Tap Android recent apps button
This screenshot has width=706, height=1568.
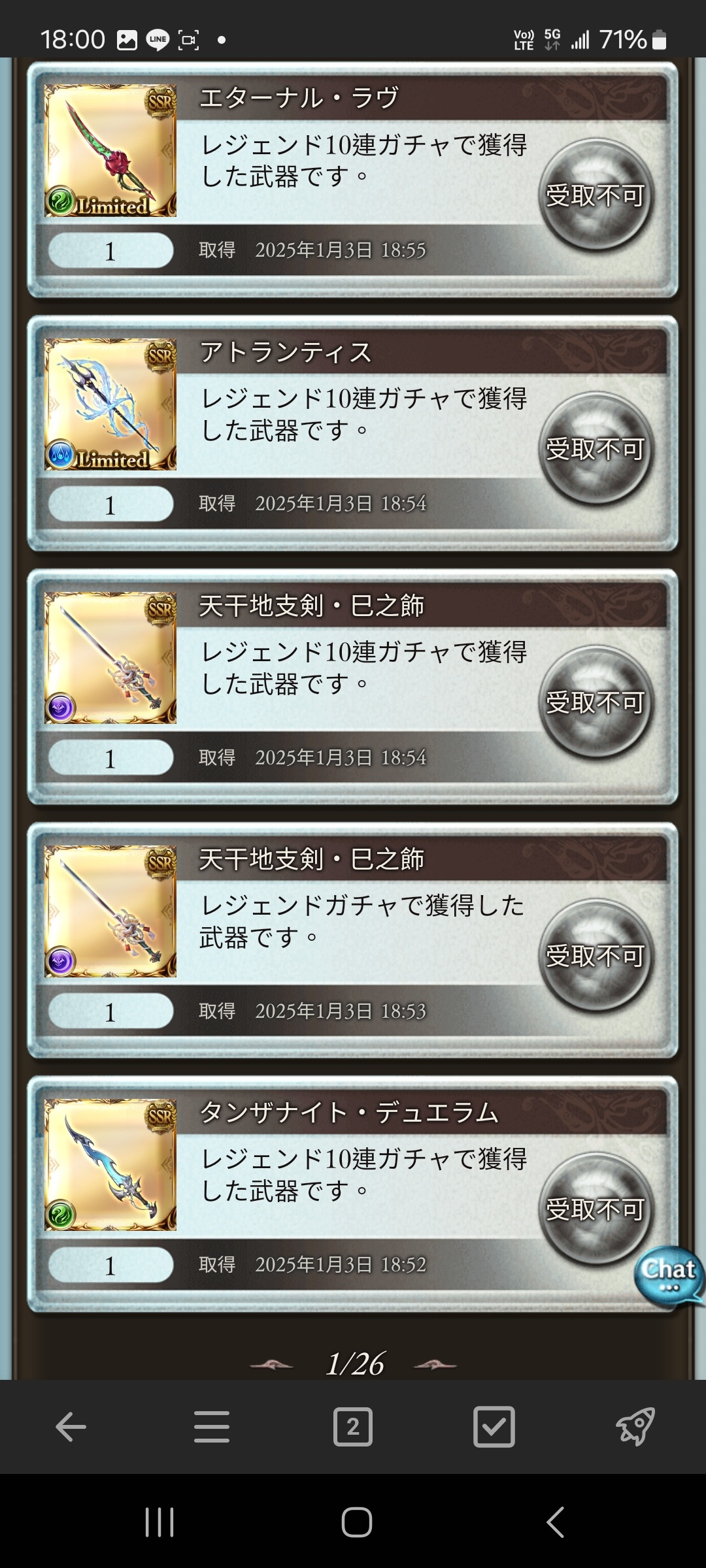pos(160,1522)
